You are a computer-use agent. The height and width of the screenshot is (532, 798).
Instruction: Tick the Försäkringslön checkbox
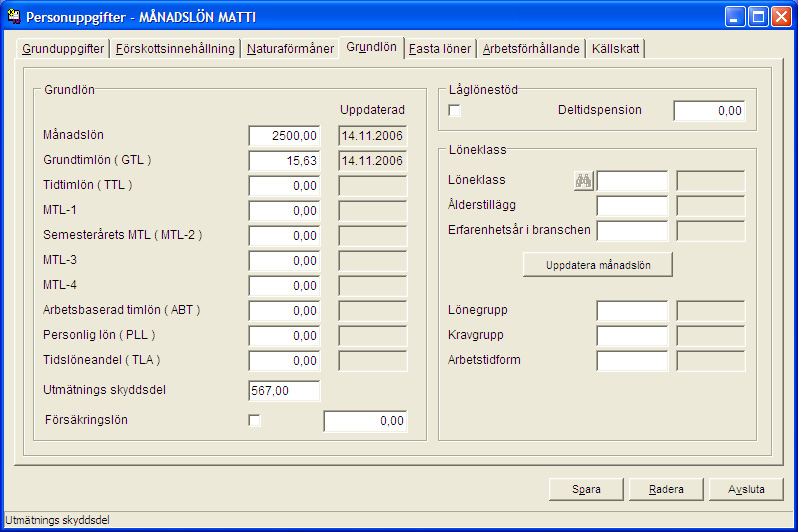(254, 421)
